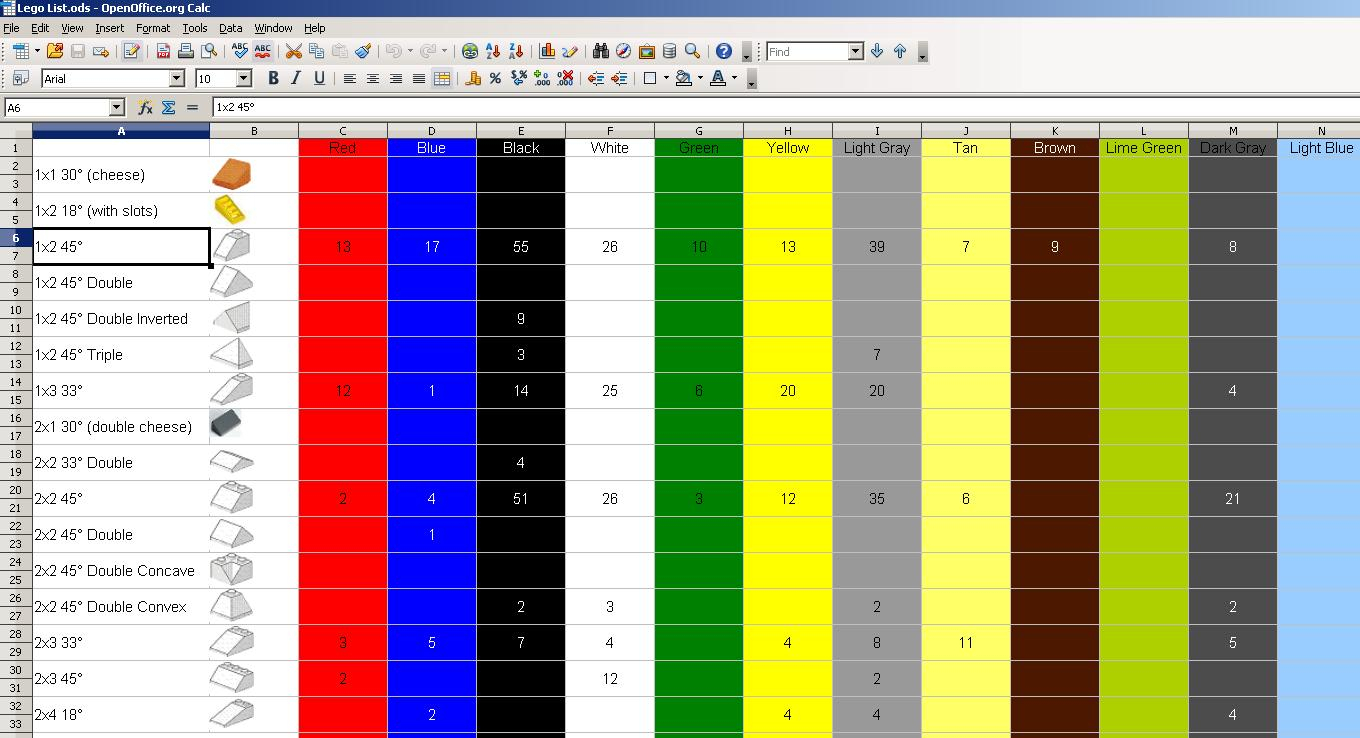
Task: Insert a Chart
Action: point(547,51)
